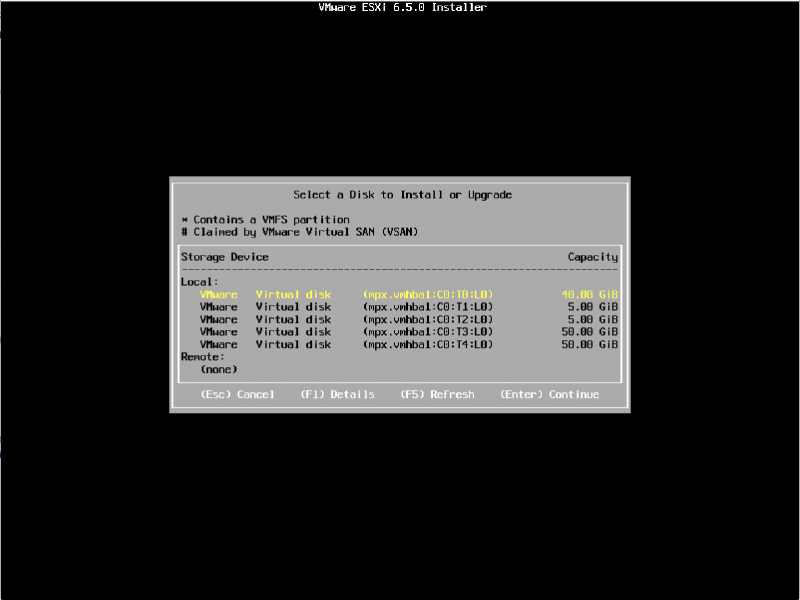800x600 pixels.
Task: Click the Remote: section label
Action: click(202, 356)
